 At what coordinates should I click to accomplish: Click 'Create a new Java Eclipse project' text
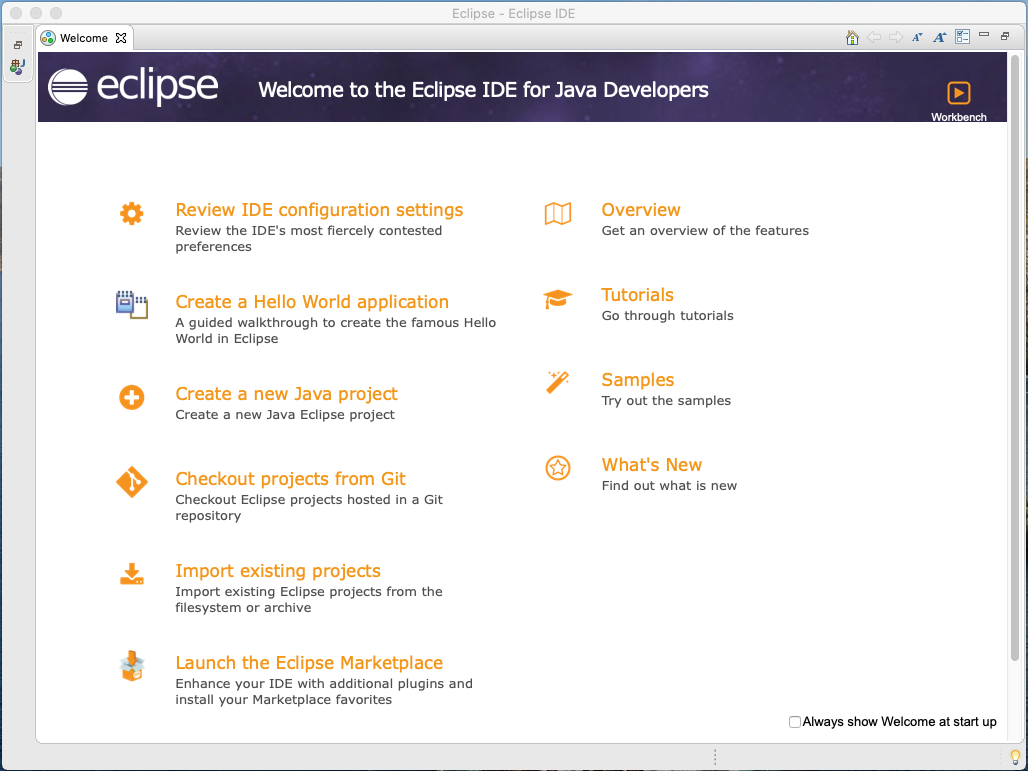(x=285, y=414)
